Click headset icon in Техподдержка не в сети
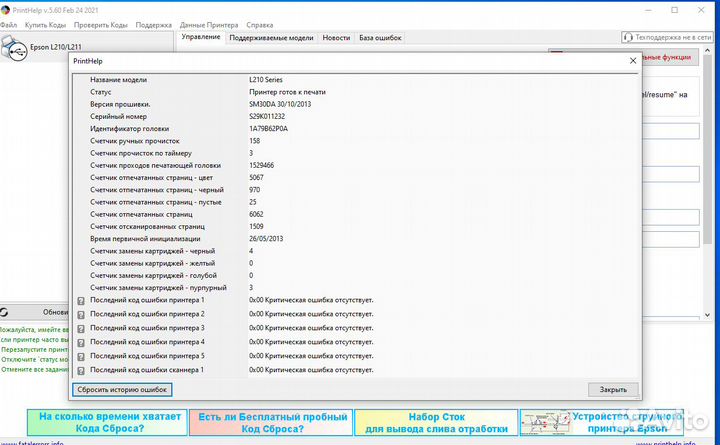The image size is (720, 445). pyautogui.click(x=628, y=37)
